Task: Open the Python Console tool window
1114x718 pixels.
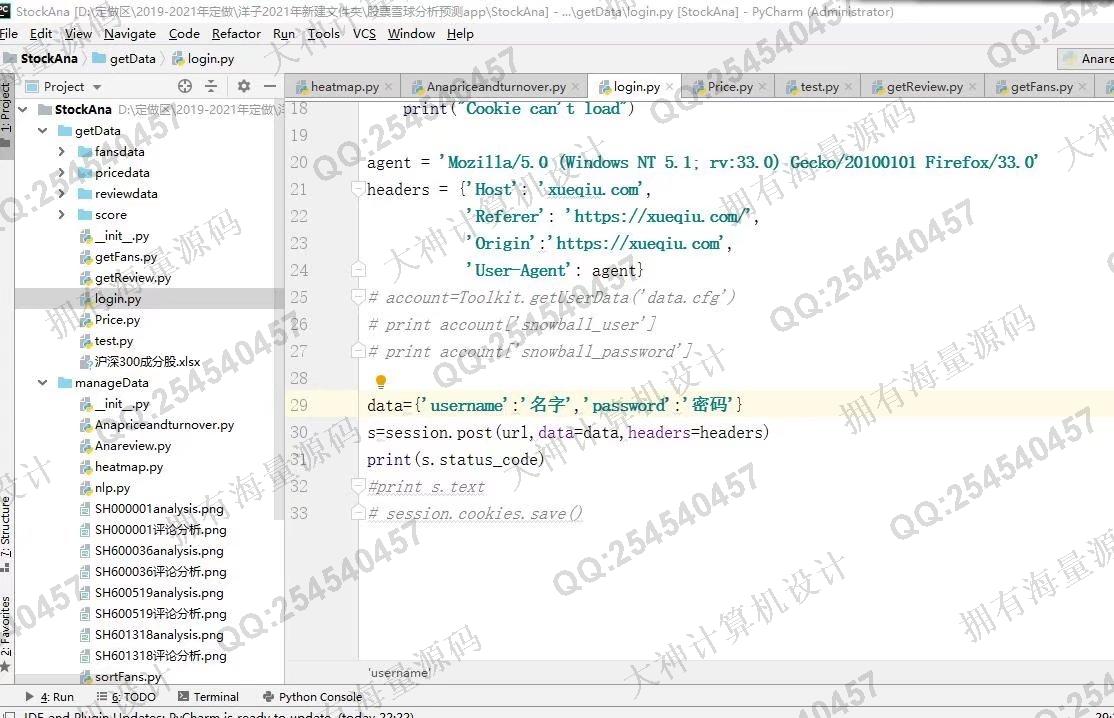Action: click(x=313, y=697)
